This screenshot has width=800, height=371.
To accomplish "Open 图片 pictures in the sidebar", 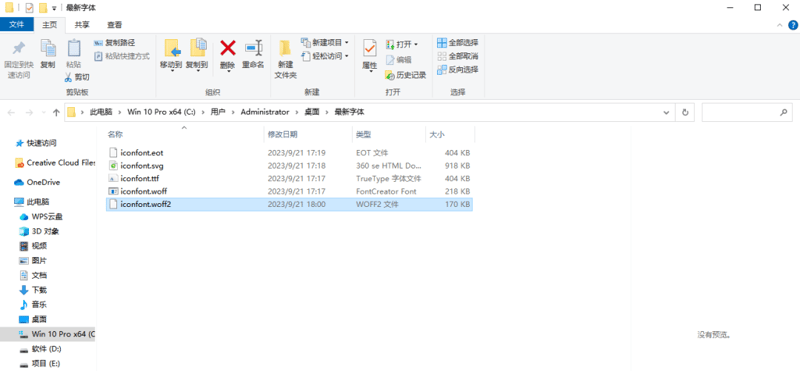I will [x=39, y=261].
